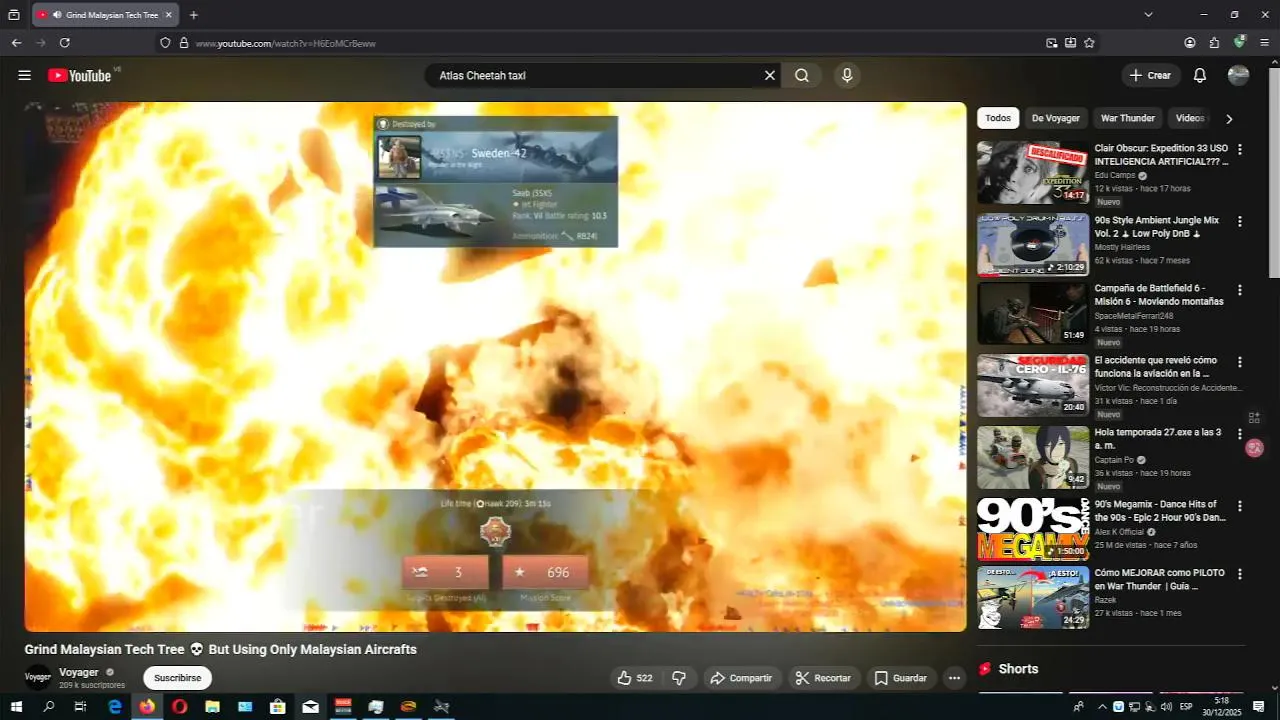Image resolution: width=1280 pixels, height=720 pixels.
Task: Click the address bar URL
Action: 286,43
